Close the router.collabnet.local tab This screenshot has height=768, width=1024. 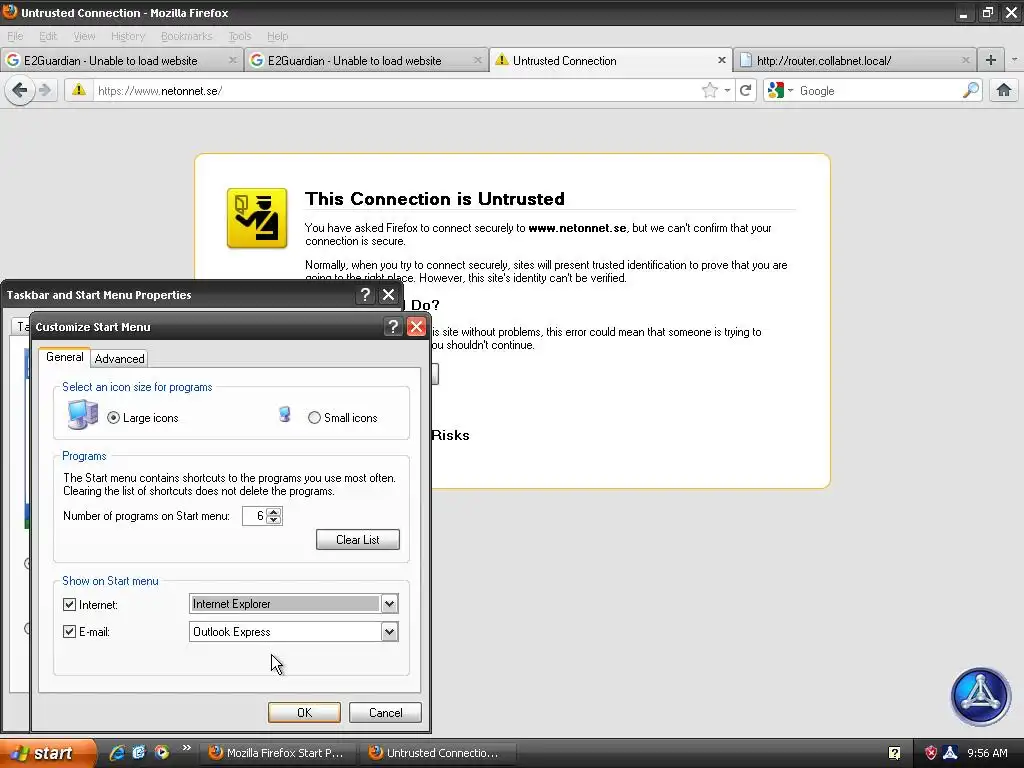(x=966, y=60)
